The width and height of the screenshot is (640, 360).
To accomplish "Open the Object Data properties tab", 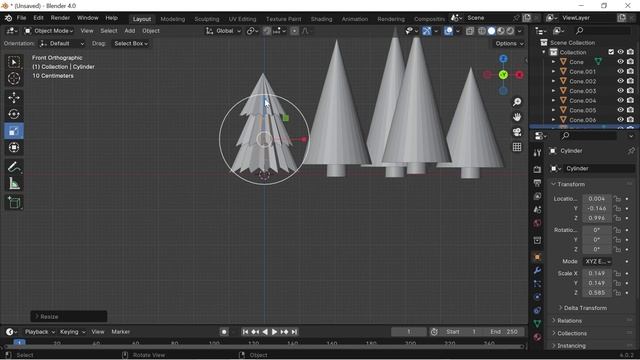I will click(537, 324).
